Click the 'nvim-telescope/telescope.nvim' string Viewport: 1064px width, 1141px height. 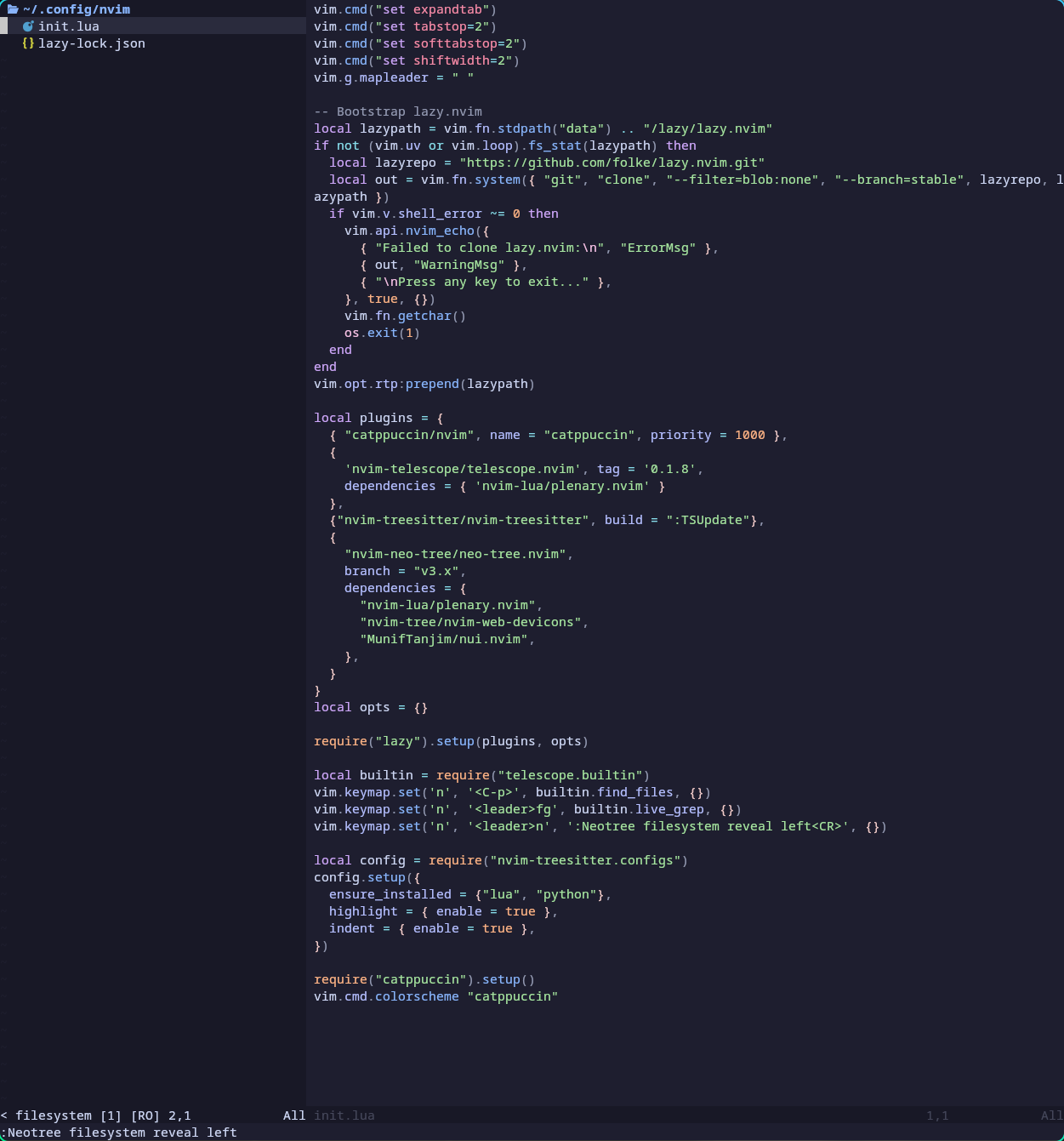pyautogui.click(x=463, y=469)
